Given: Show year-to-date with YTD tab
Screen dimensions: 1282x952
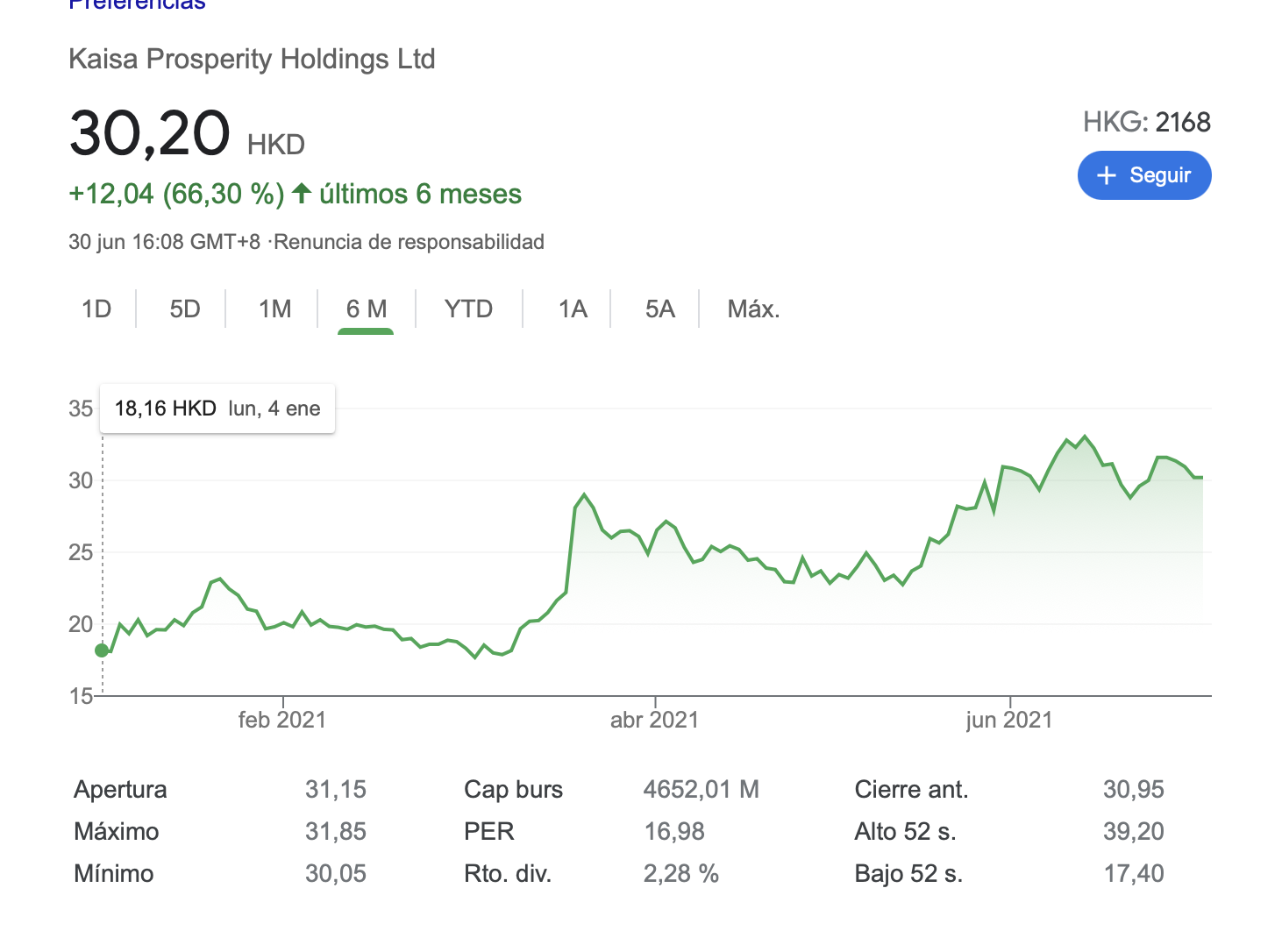Looking at the screenshot, I should tap(468, 309).
